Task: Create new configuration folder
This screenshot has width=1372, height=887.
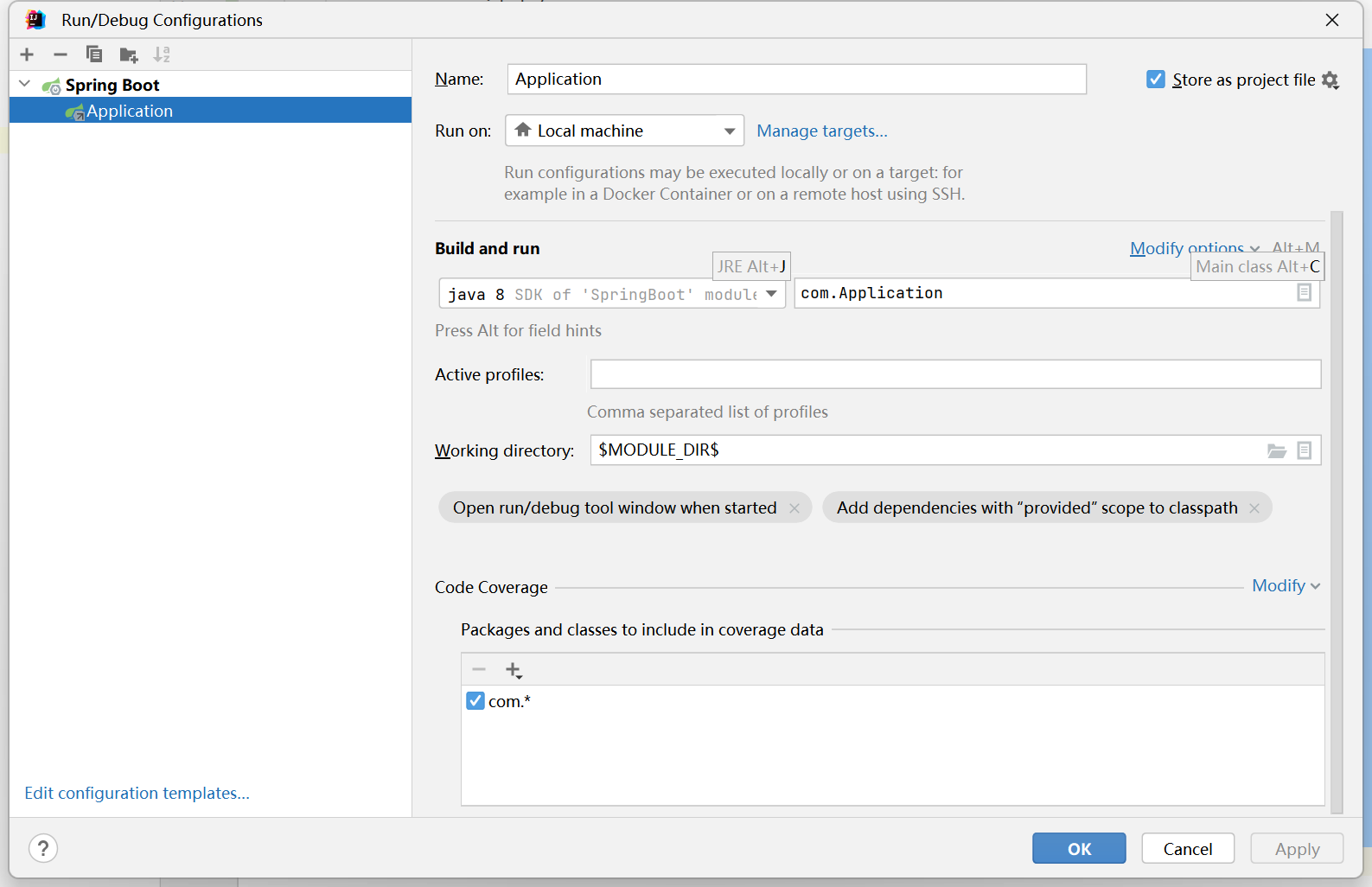Action: (129, 55)
